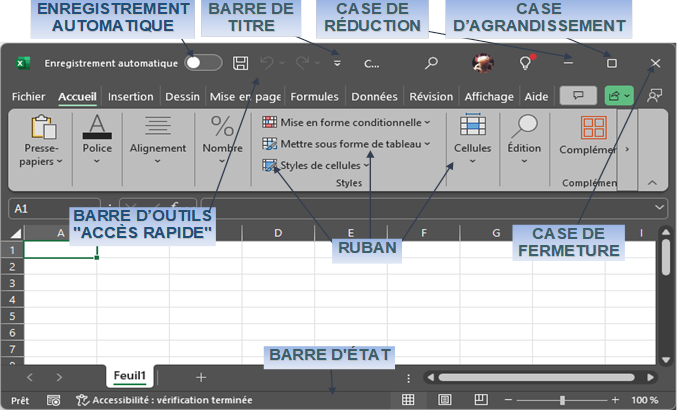Click the Select All corner triangle

pyautogui.click(x=16, y=233)
